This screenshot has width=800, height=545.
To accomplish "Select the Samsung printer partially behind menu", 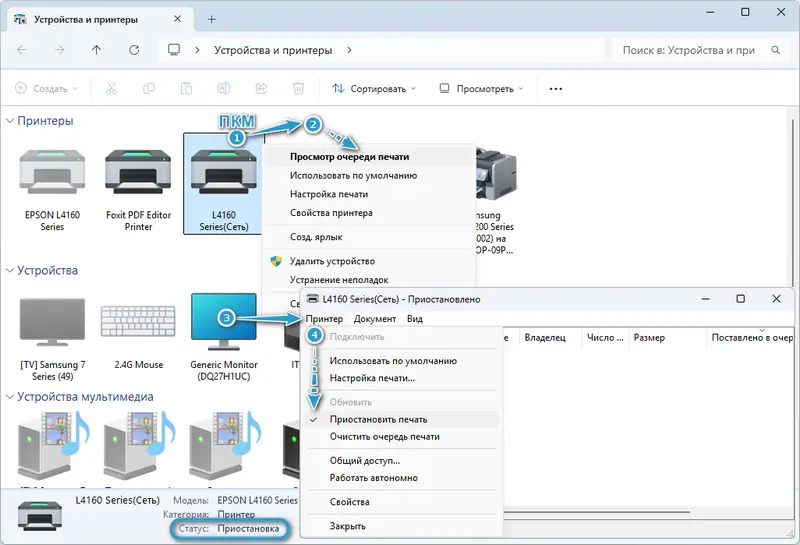I will coord(496,172).
